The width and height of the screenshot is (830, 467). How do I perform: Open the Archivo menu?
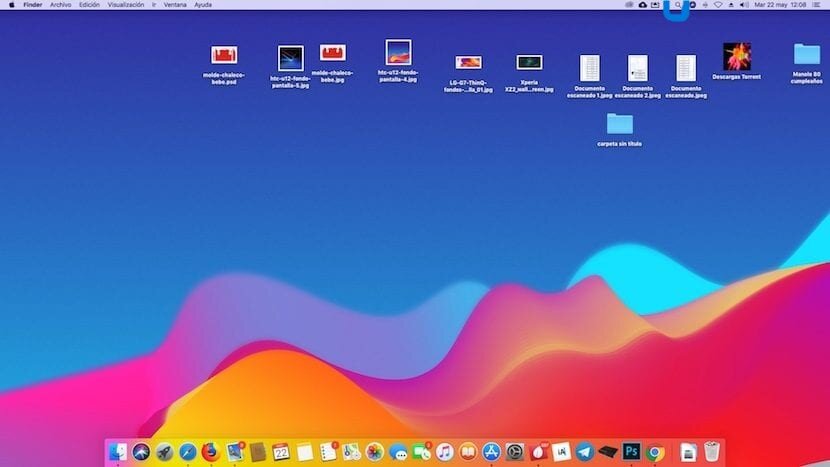pos(60,5)
